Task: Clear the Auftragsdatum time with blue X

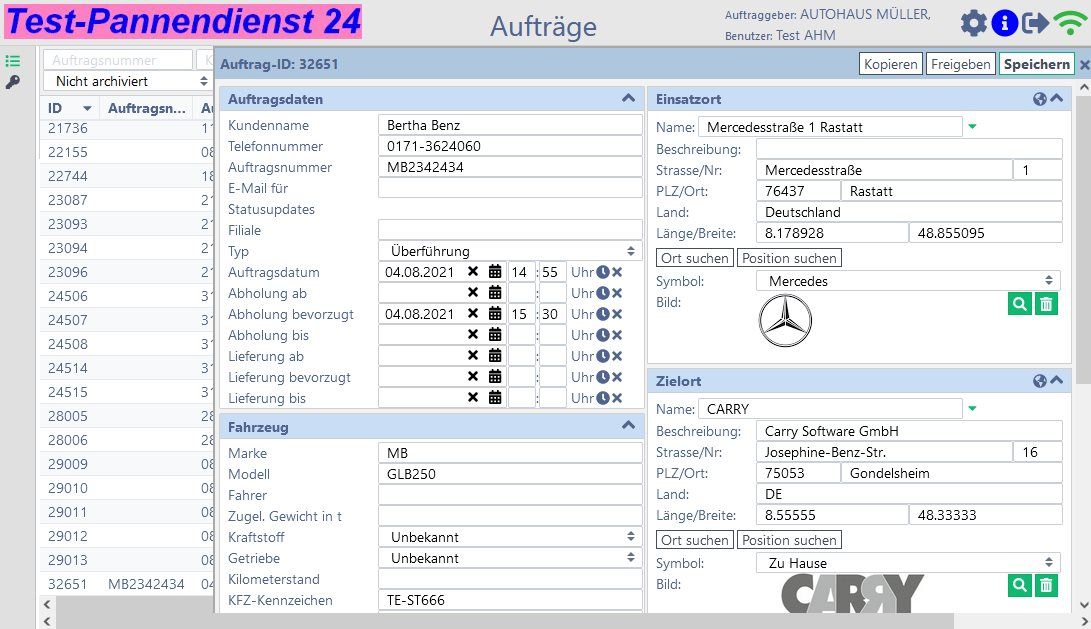Action: pyautogui.click(x=616, y=272)
